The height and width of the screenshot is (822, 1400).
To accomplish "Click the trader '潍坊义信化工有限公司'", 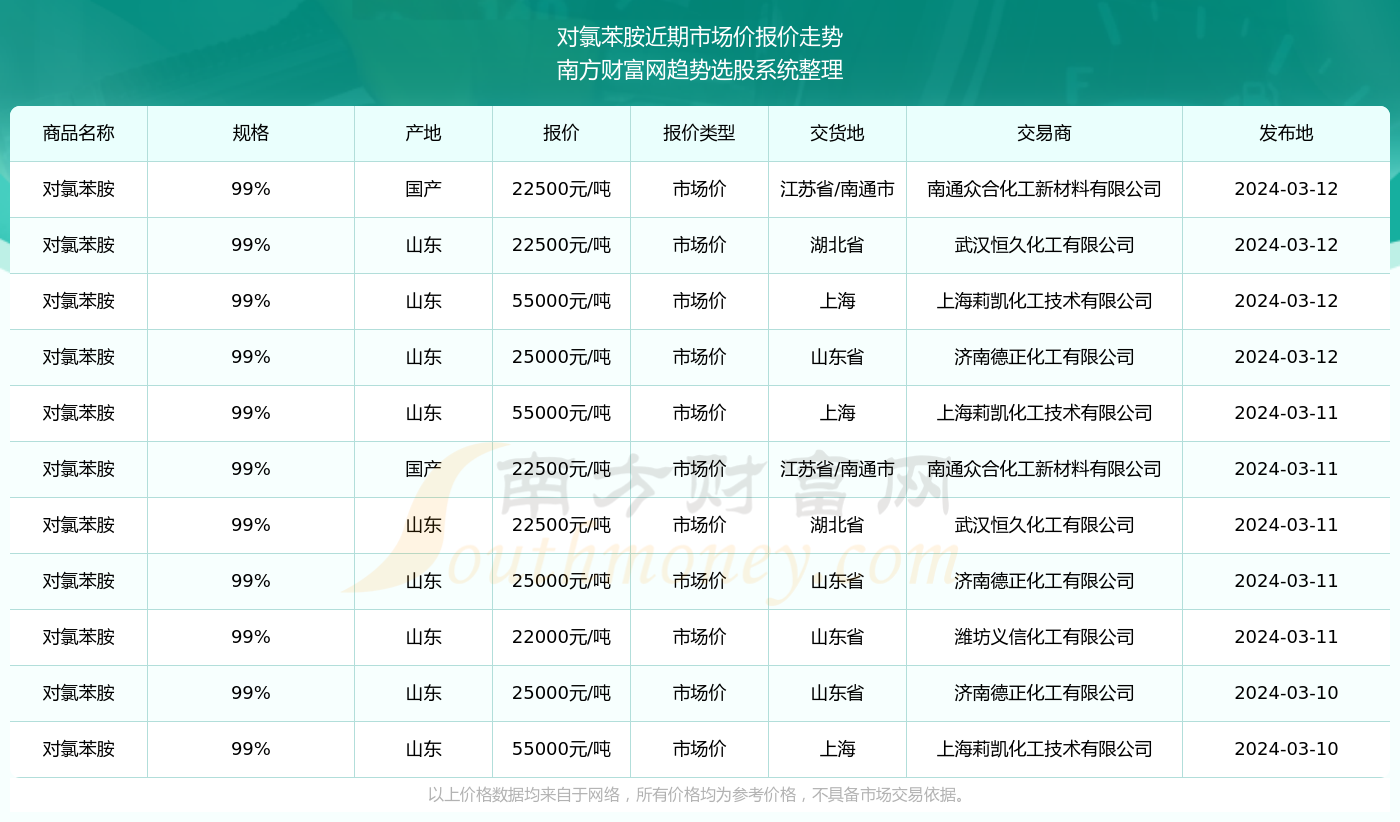I will coord(1044,637).
